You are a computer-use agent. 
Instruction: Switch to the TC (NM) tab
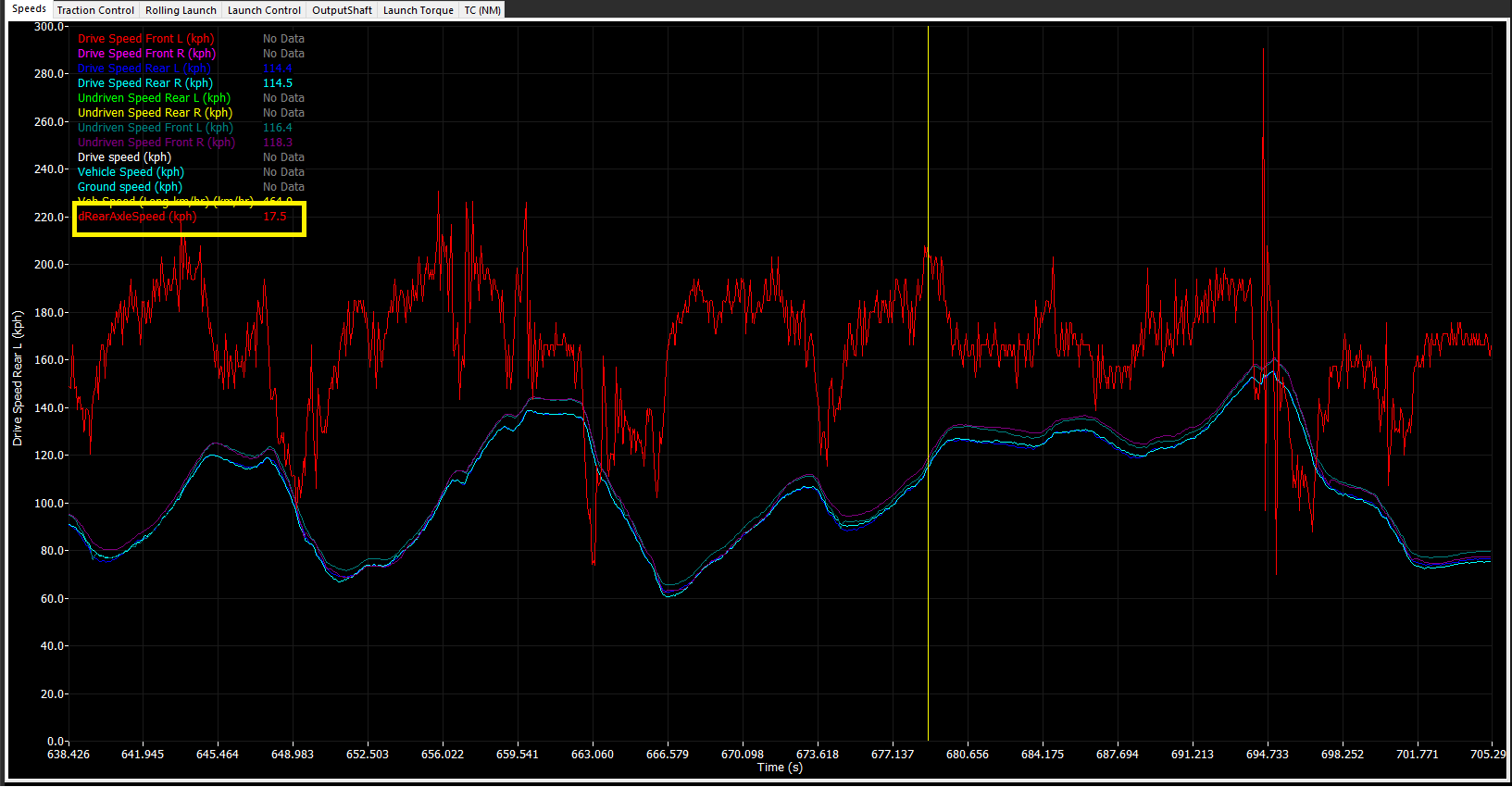pyautogui.click(x=482, y=10)
